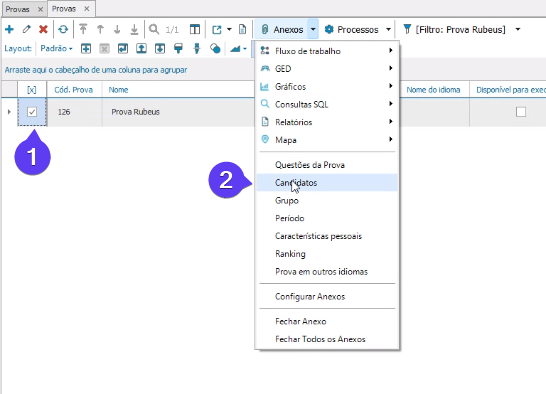Click the save layout icon
Screen dimensions: 546x394
[123, 48]
